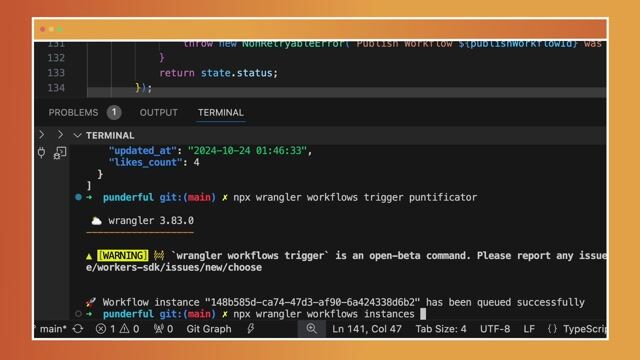
Task: Click the zoom magnifier icon in status bar
Action: click(x=311, y=329)
